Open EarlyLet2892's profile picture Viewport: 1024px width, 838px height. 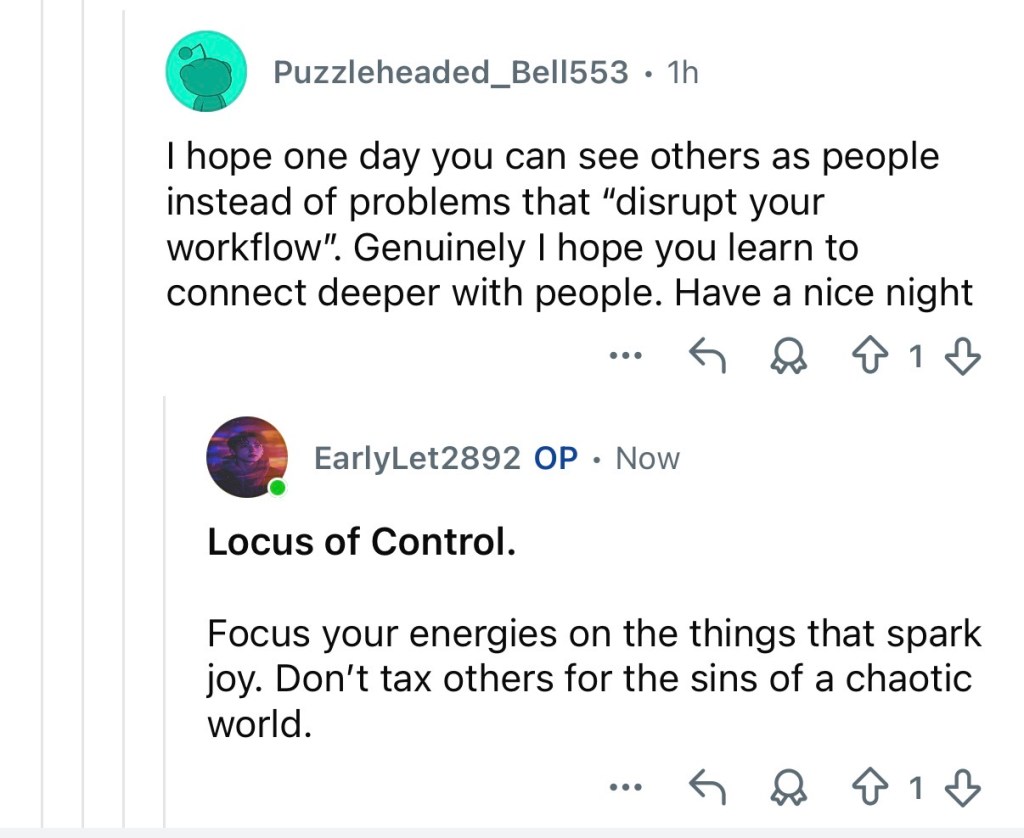[246, 457]
